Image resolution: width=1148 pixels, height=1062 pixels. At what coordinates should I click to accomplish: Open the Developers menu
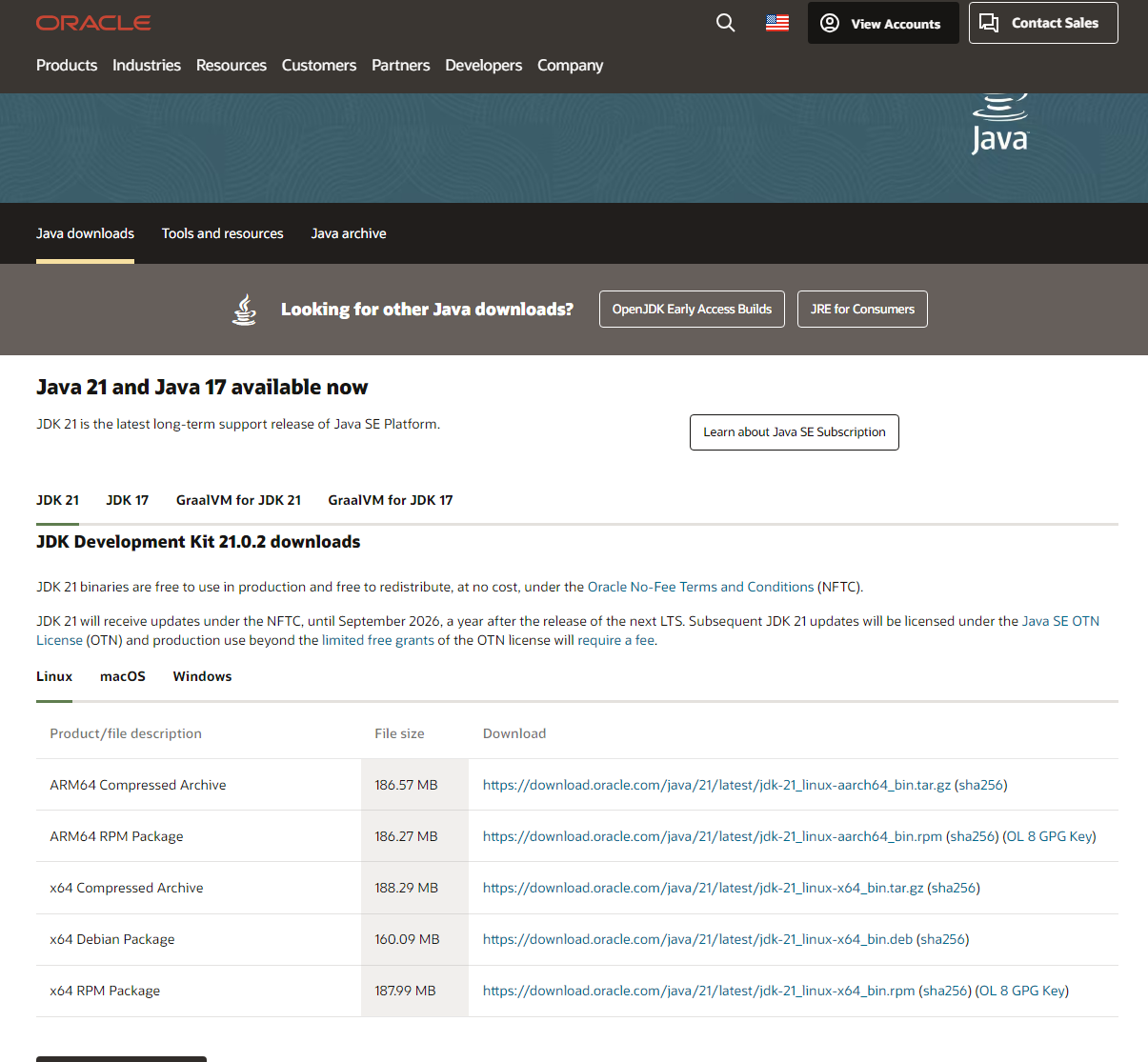(484, 65)
